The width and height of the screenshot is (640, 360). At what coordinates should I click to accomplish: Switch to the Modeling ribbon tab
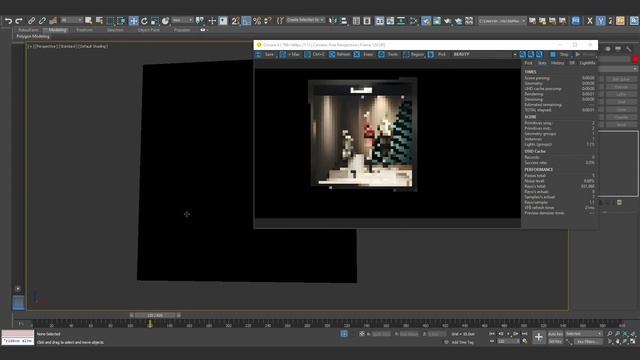57,30
